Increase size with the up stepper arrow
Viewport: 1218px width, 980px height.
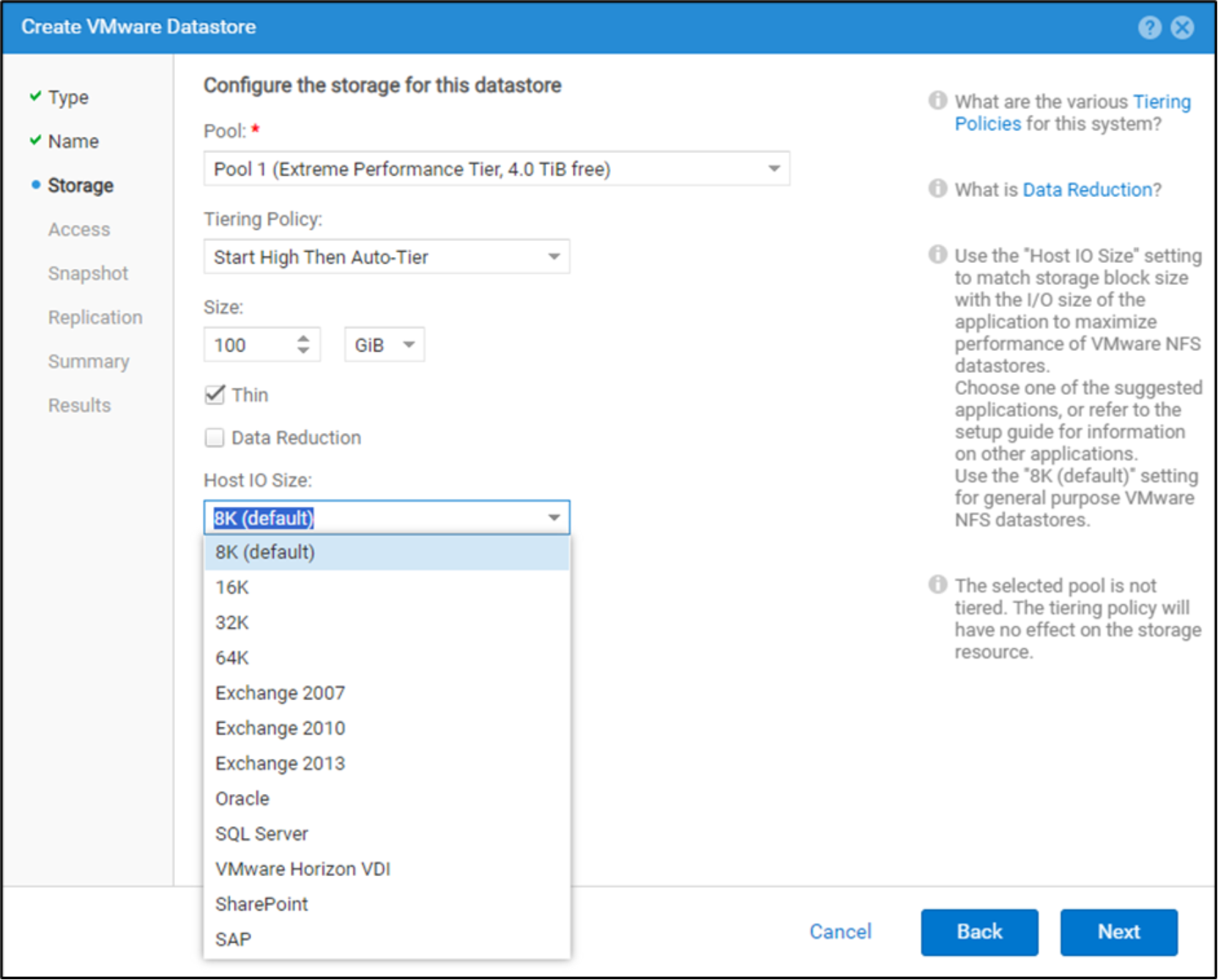tap(303, 338)
